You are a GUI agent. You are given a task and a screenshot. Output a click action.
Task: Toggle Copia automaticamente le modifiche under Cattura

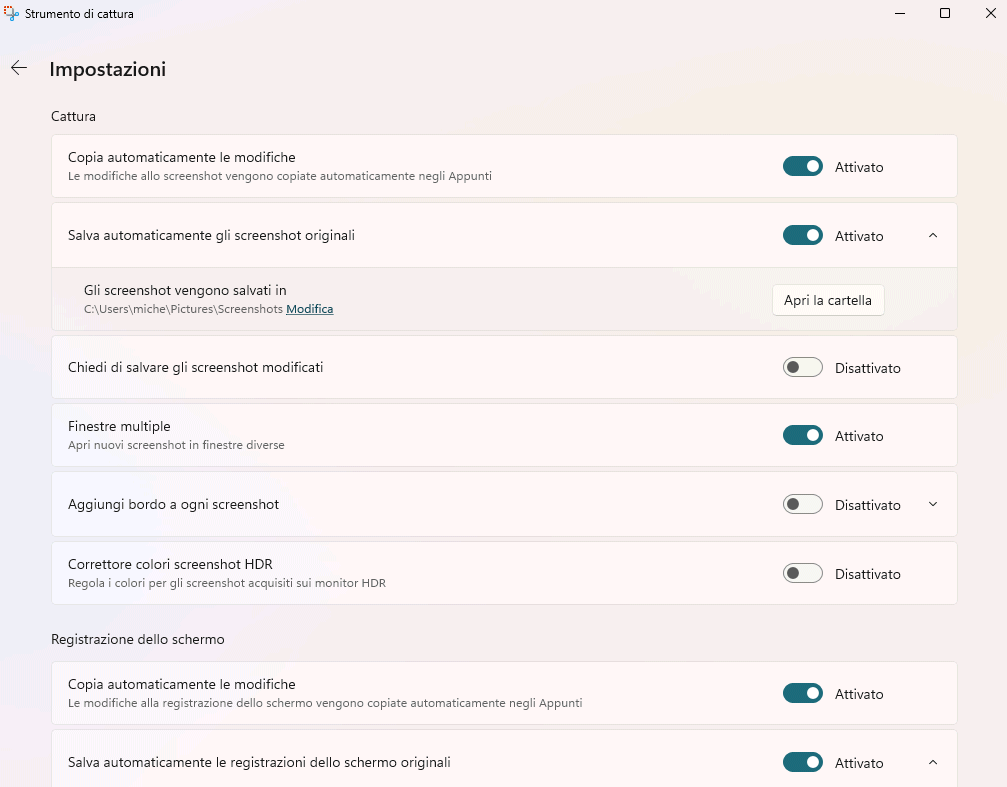802,167
